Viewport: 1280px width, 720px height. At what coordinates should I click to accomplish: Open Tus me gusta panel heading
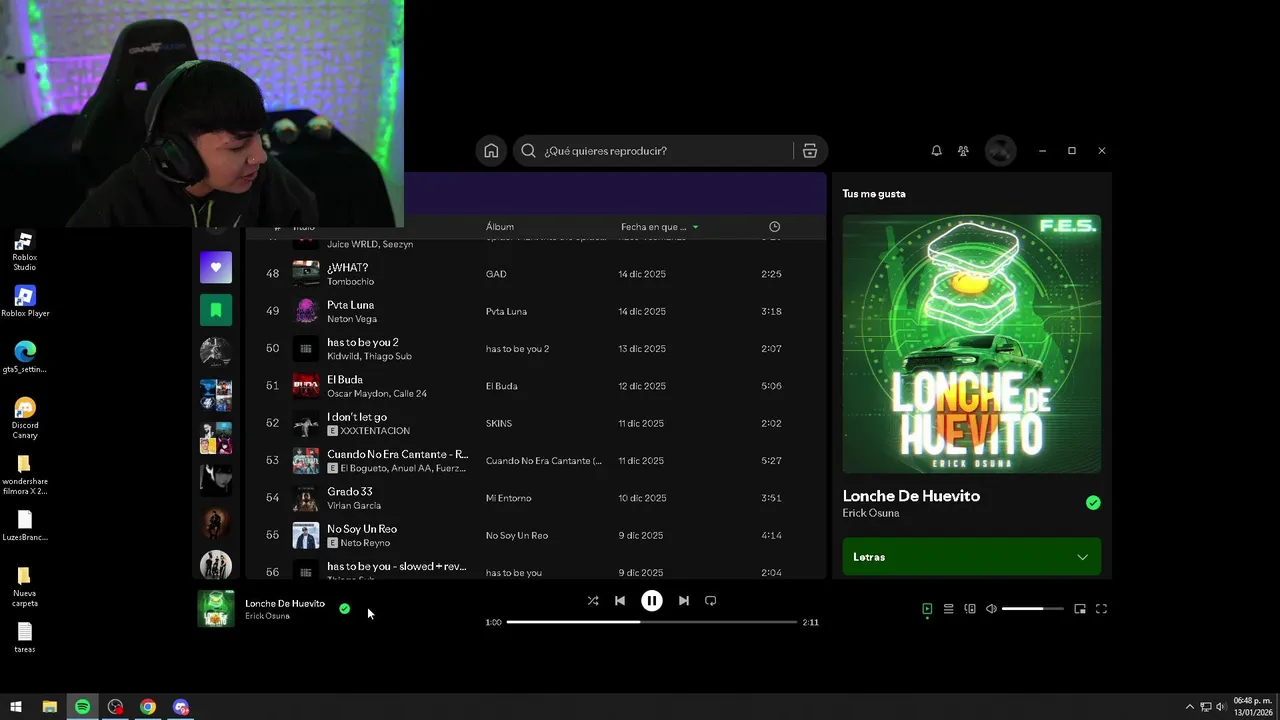(x=874, y=194)
